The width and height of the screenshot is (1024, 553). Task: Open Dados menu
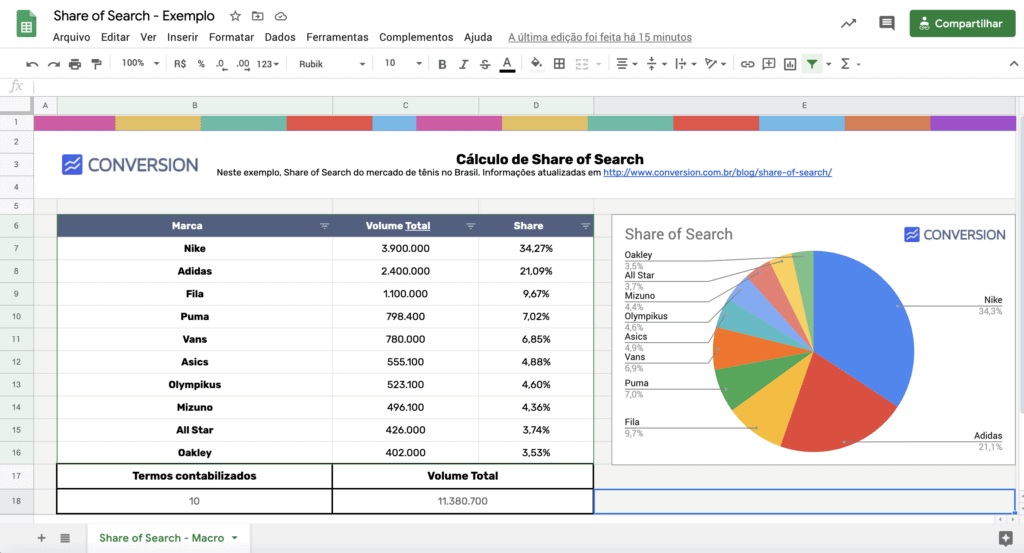click(280, 37)
